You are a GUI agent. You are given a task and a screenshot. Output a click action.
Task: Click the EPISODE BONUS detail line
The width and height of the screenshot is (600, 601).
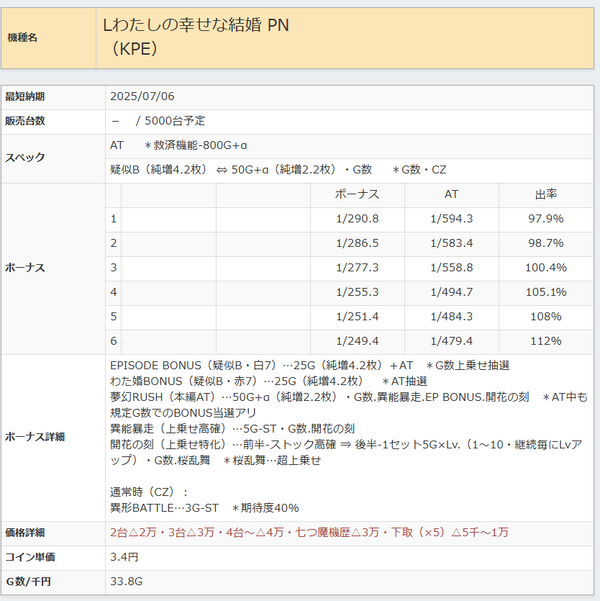(310, 365)
